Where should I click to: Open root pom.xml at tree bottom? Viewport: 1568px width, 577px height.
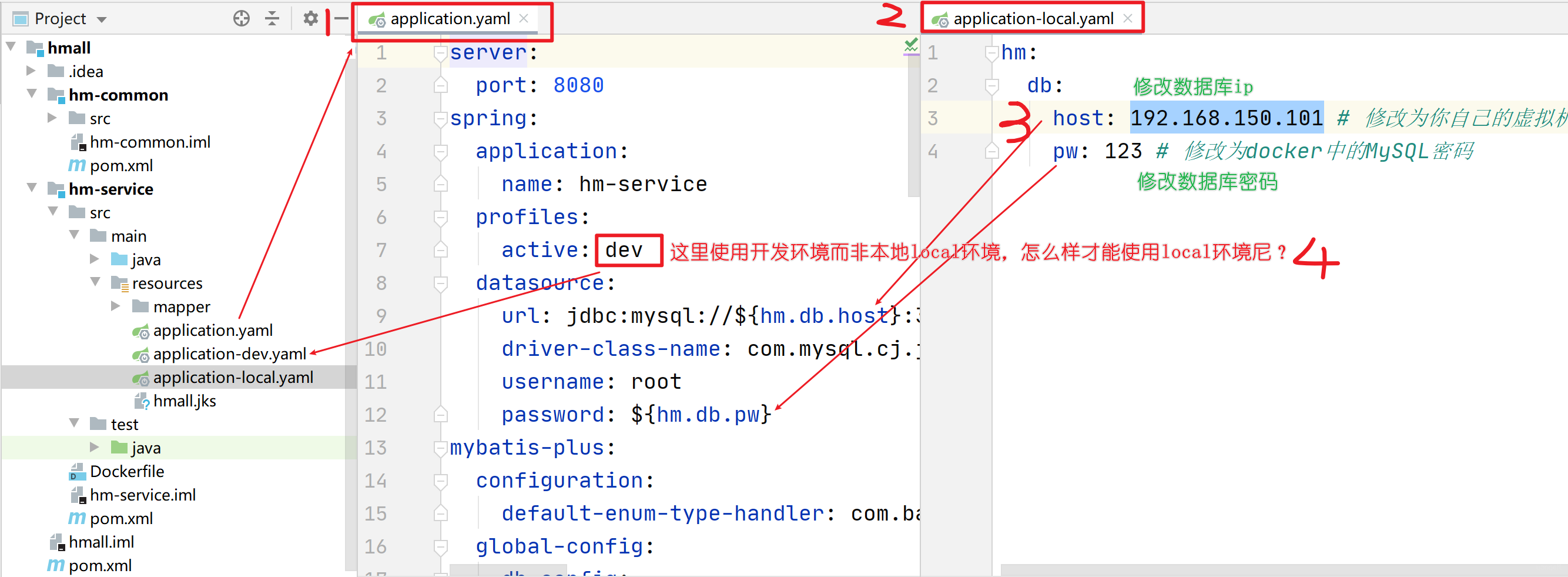coord(100,565)
